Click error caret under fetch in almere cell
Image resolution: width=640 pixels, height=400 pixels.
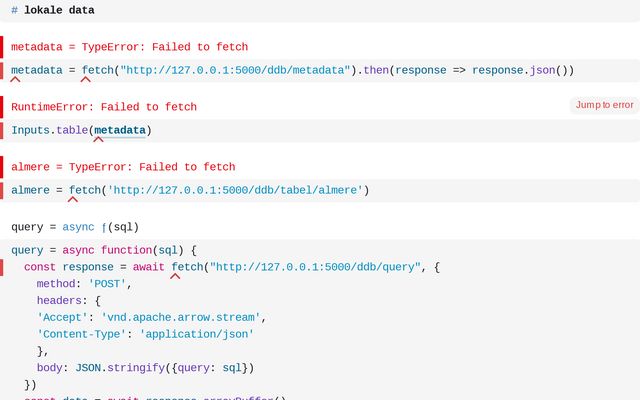(x=73, y=200)
